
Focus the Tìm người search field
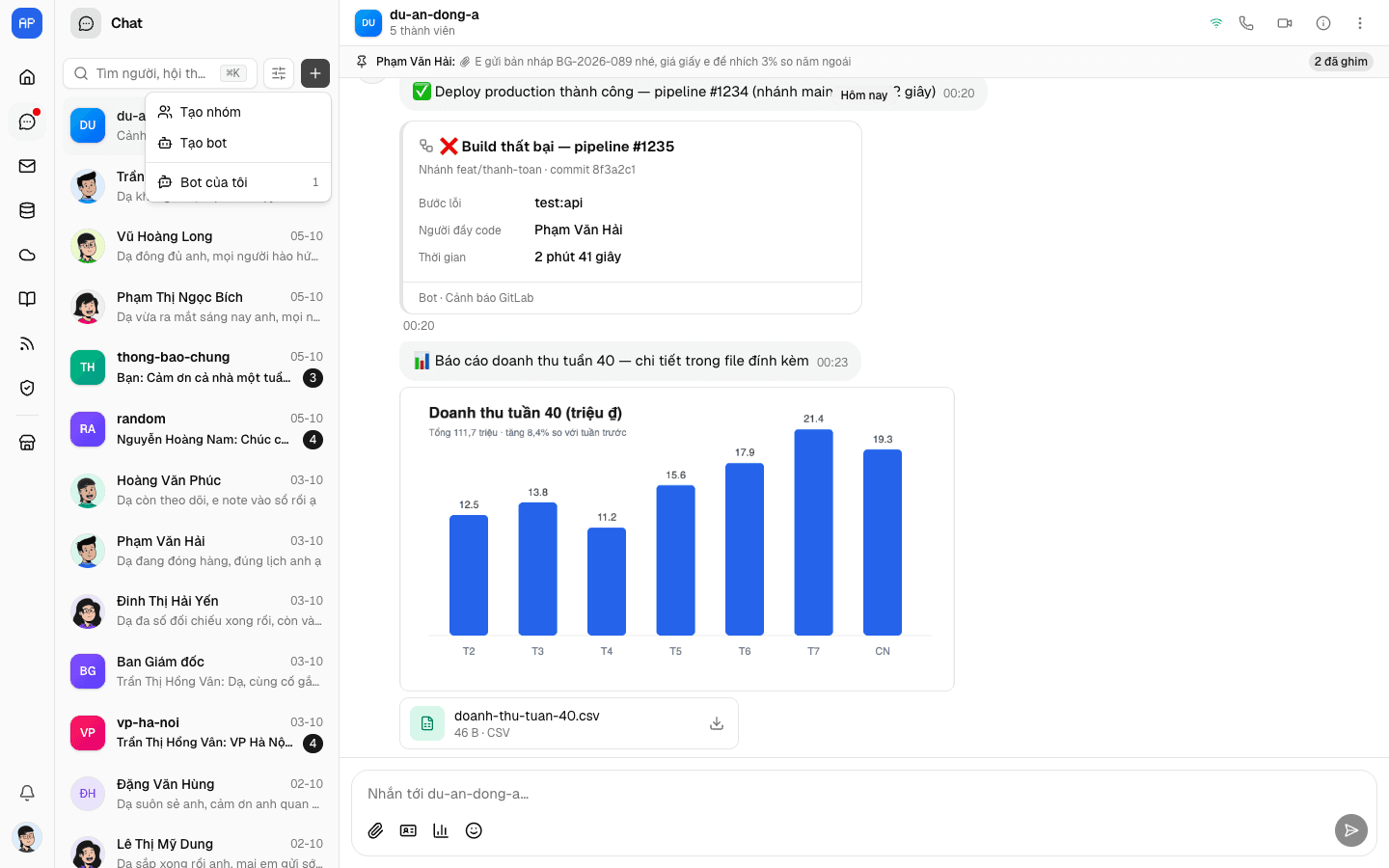point(160,73)
